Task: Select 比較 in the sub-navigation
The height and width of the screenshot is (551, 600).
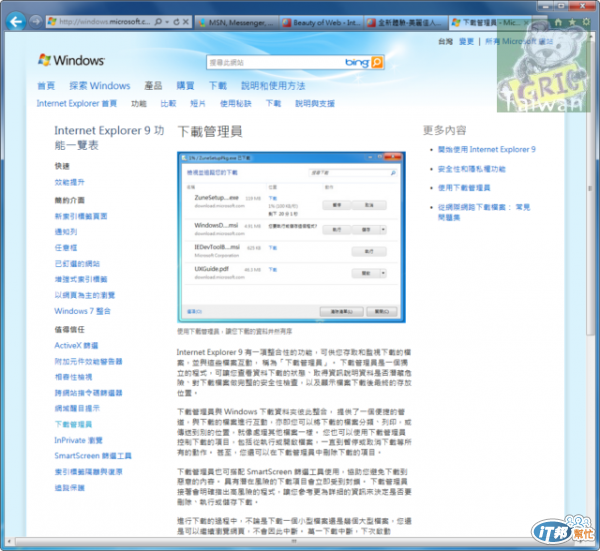Action: [168, 104]
